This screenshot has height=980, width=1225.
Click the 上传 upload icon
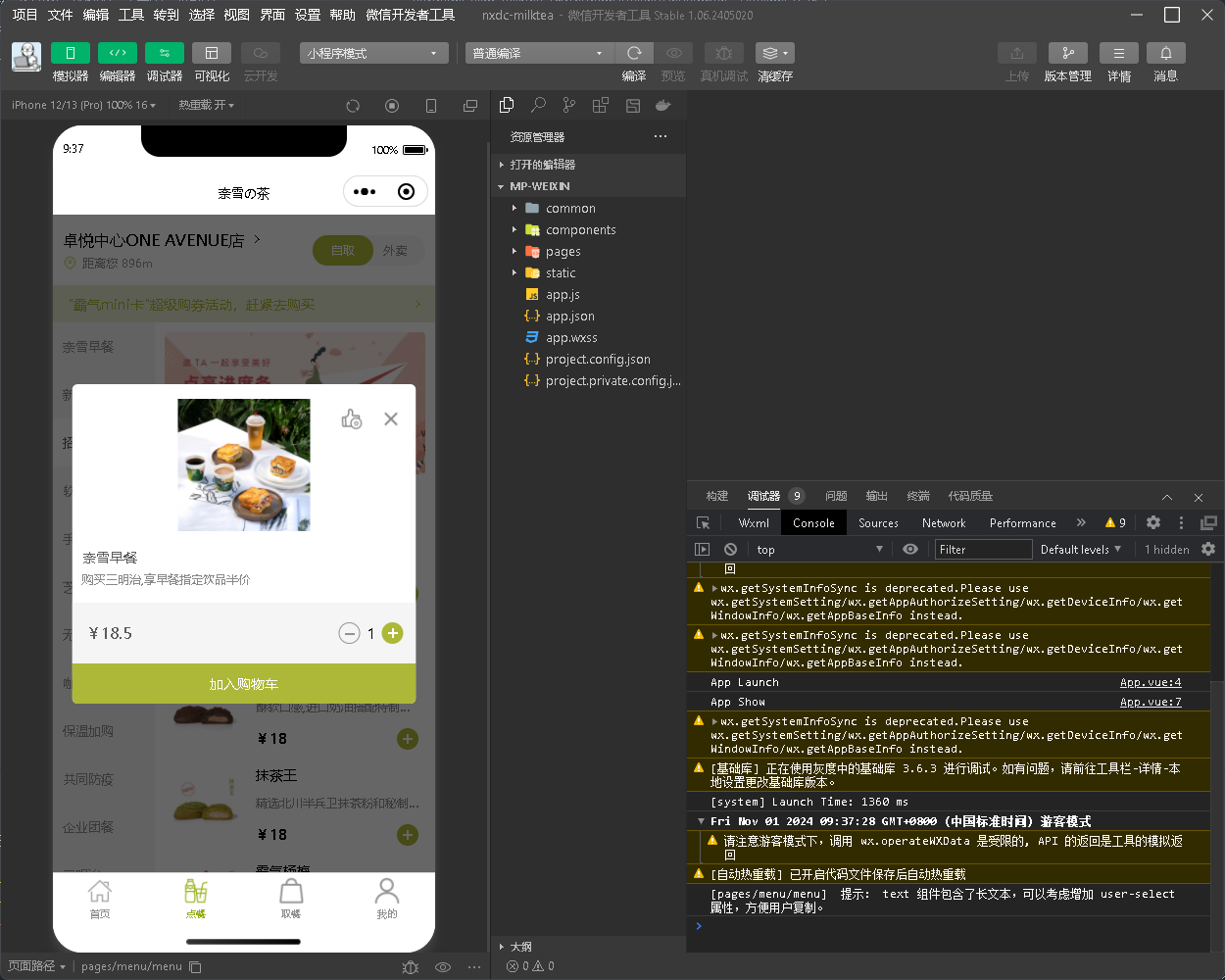coord(1017,53)
